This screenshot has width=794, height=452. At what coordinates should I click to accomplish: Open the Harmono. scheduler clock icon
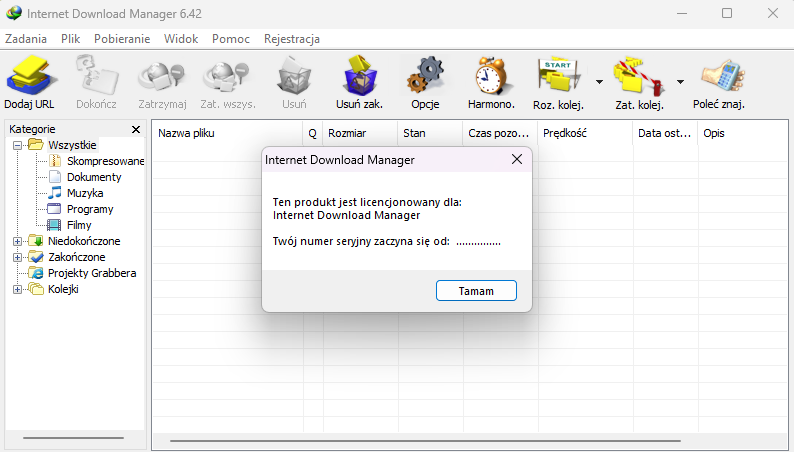[x=491, y=76]
